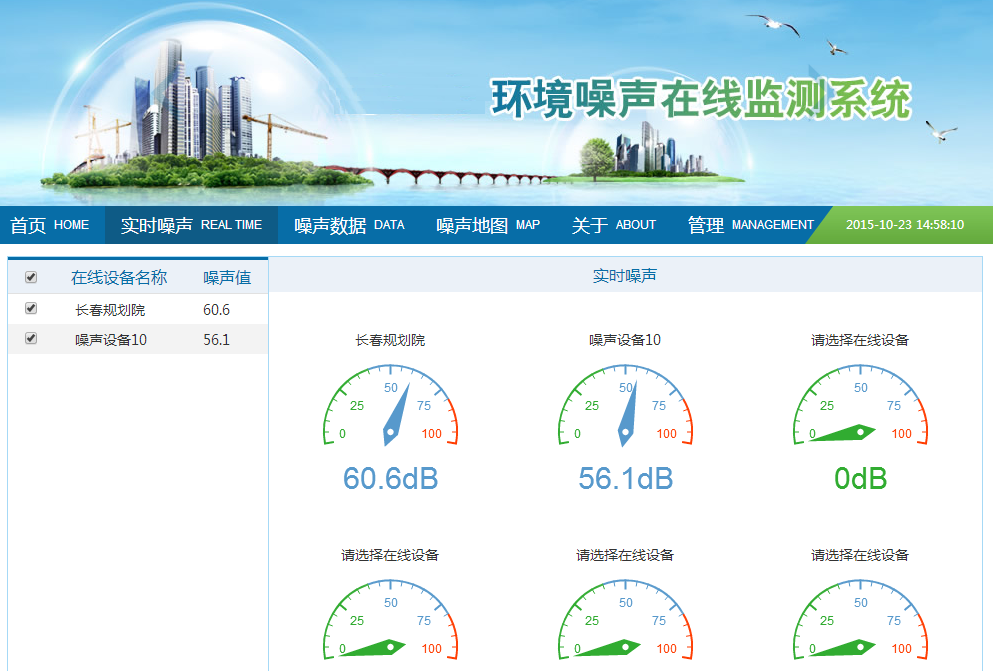Select the 噪声设备10 device name
993x671 pixels.
point(111,340)
